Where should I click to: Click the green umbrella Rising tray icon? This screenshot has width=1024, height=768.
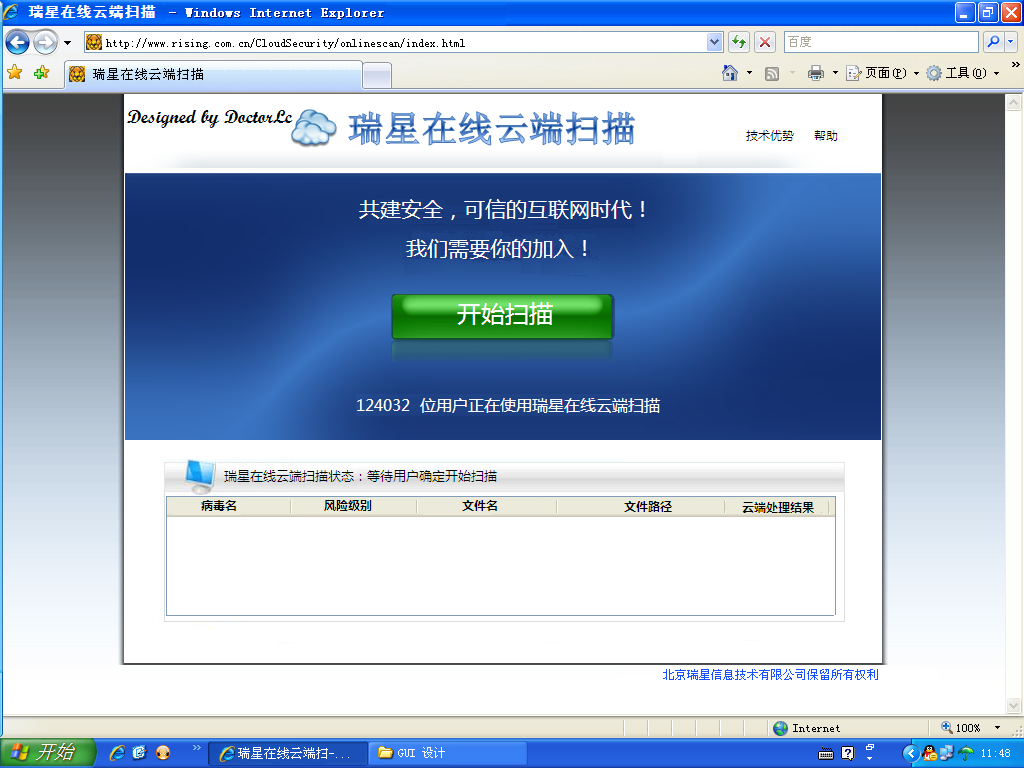[965, 754]
